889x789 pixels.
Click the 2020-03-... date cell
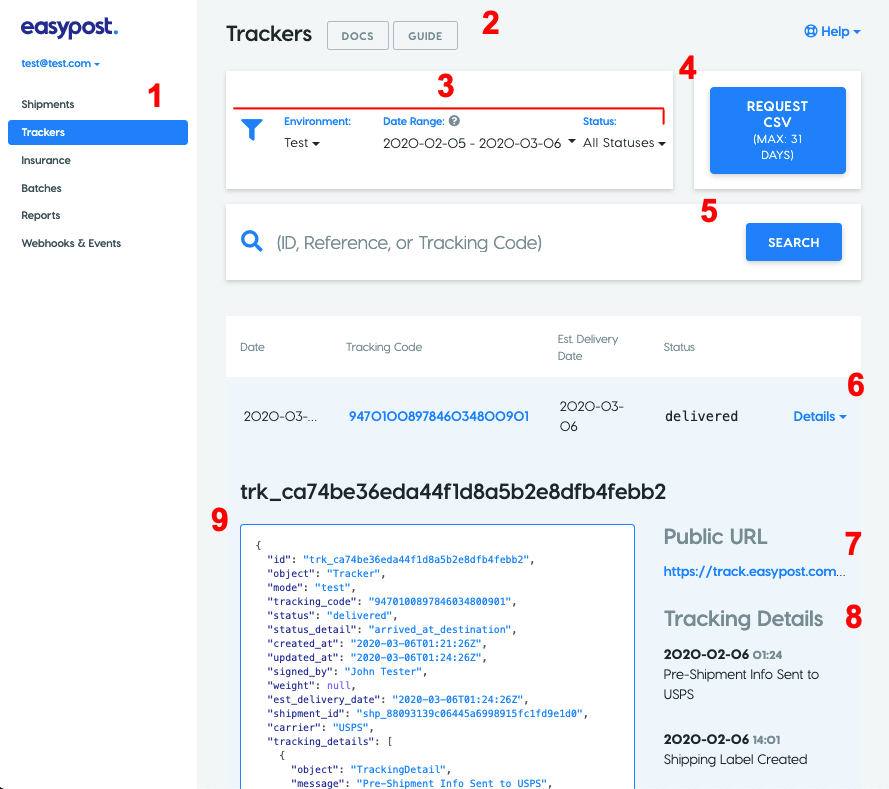click(280, 417)
